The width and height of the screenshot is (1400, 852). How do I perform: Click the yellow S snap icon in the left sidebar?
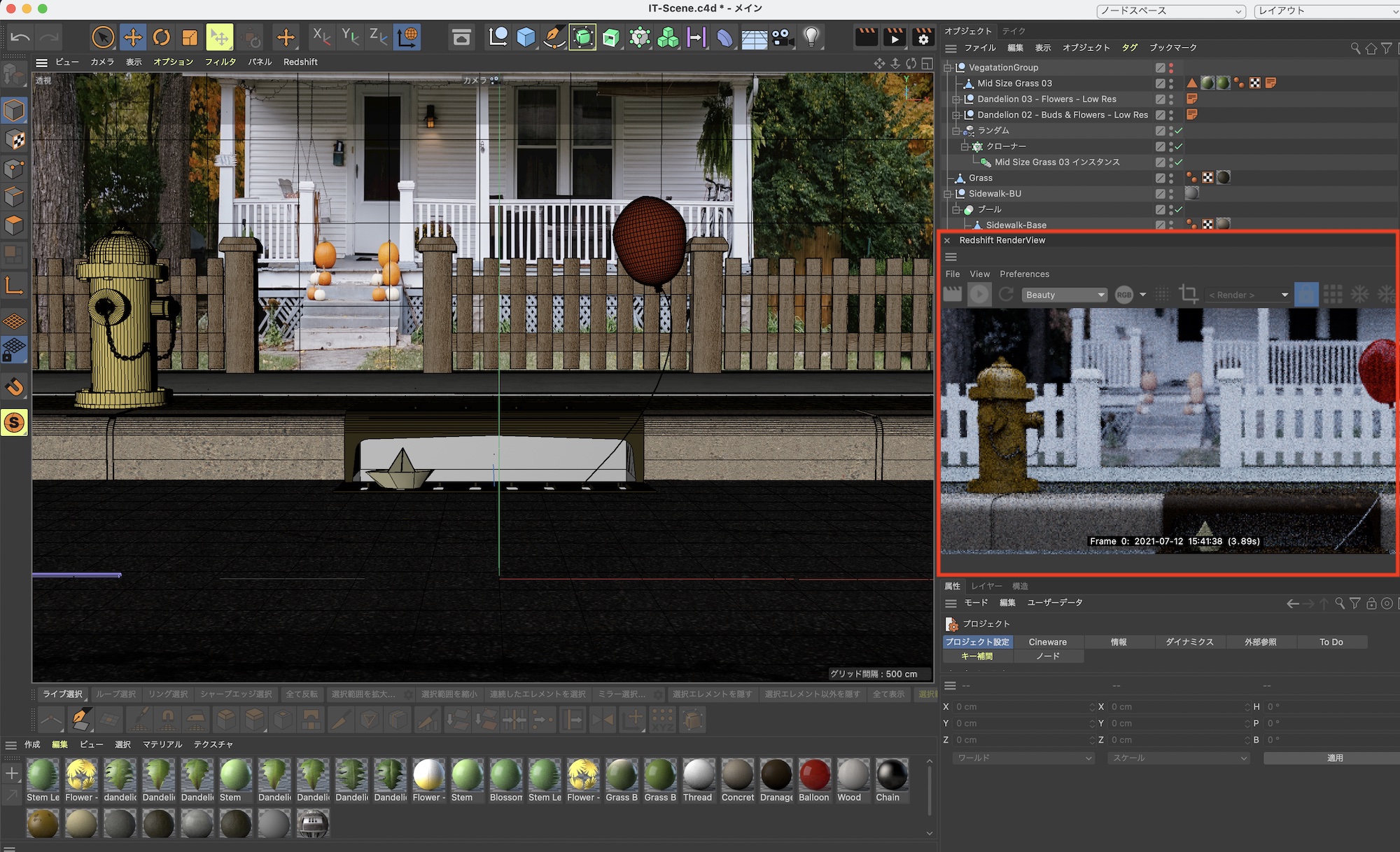(14, 423)
